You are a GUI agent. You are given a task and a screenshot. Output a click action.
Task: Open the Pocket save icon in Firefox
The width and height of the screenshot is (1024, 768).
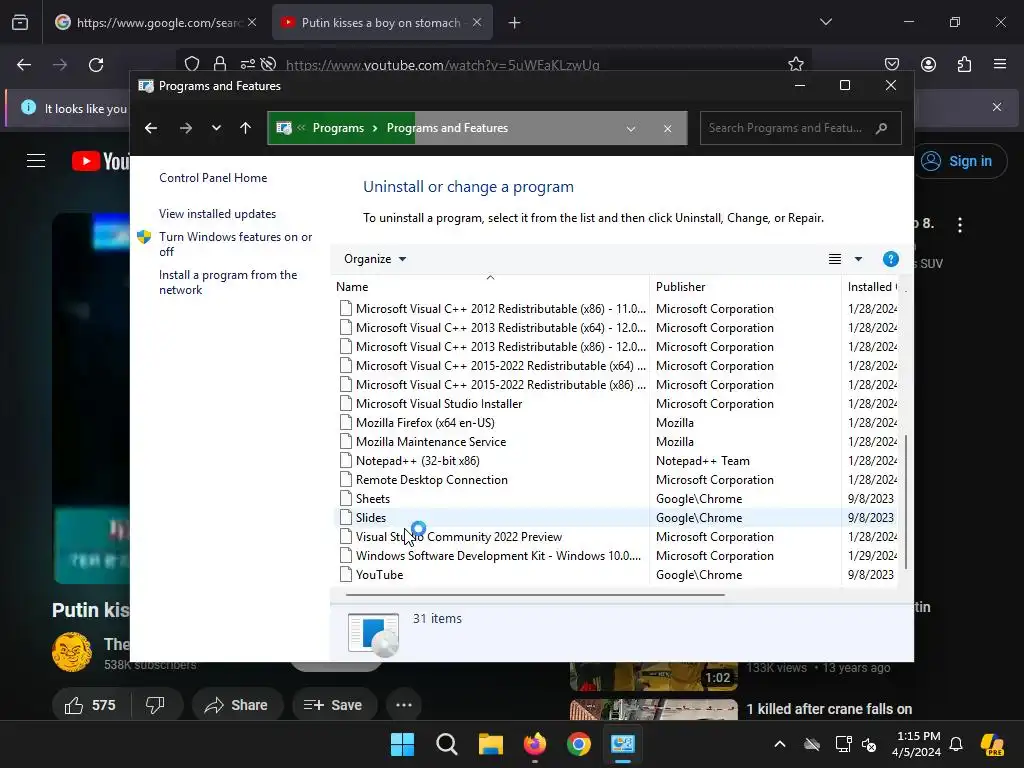[x=892, y=64]
